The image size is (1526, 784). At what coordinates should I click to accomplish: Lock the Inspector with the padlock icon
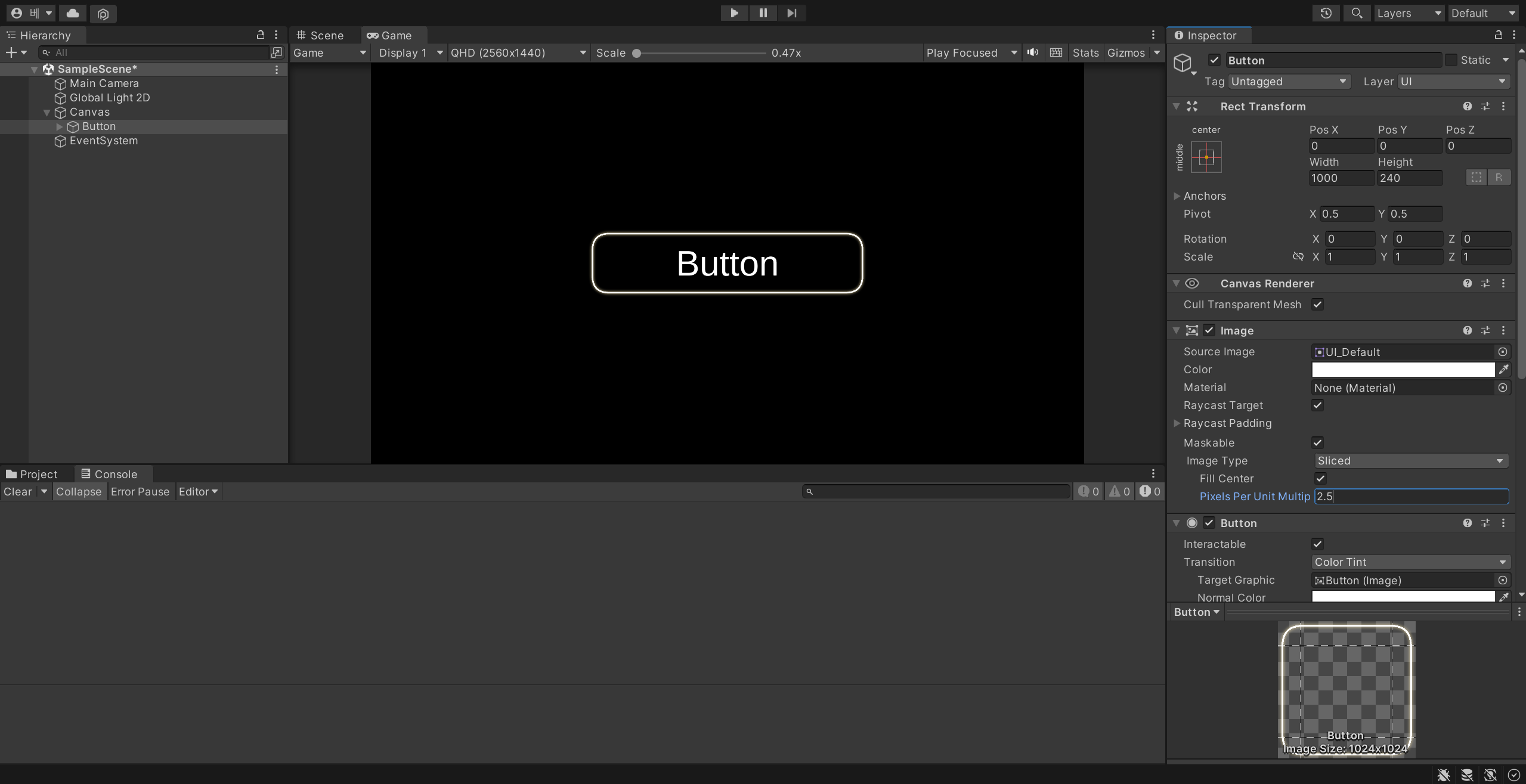point(1498,35)
